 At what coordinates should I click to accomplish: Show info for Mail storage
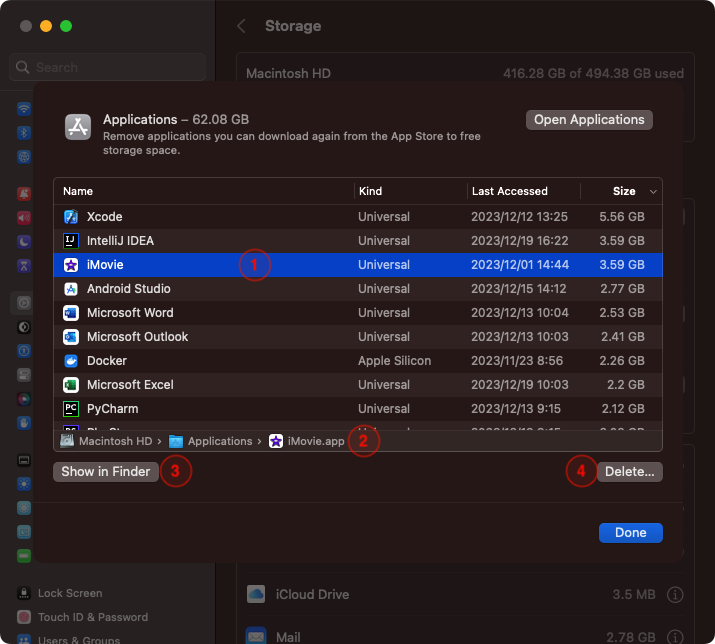[675, 637]
